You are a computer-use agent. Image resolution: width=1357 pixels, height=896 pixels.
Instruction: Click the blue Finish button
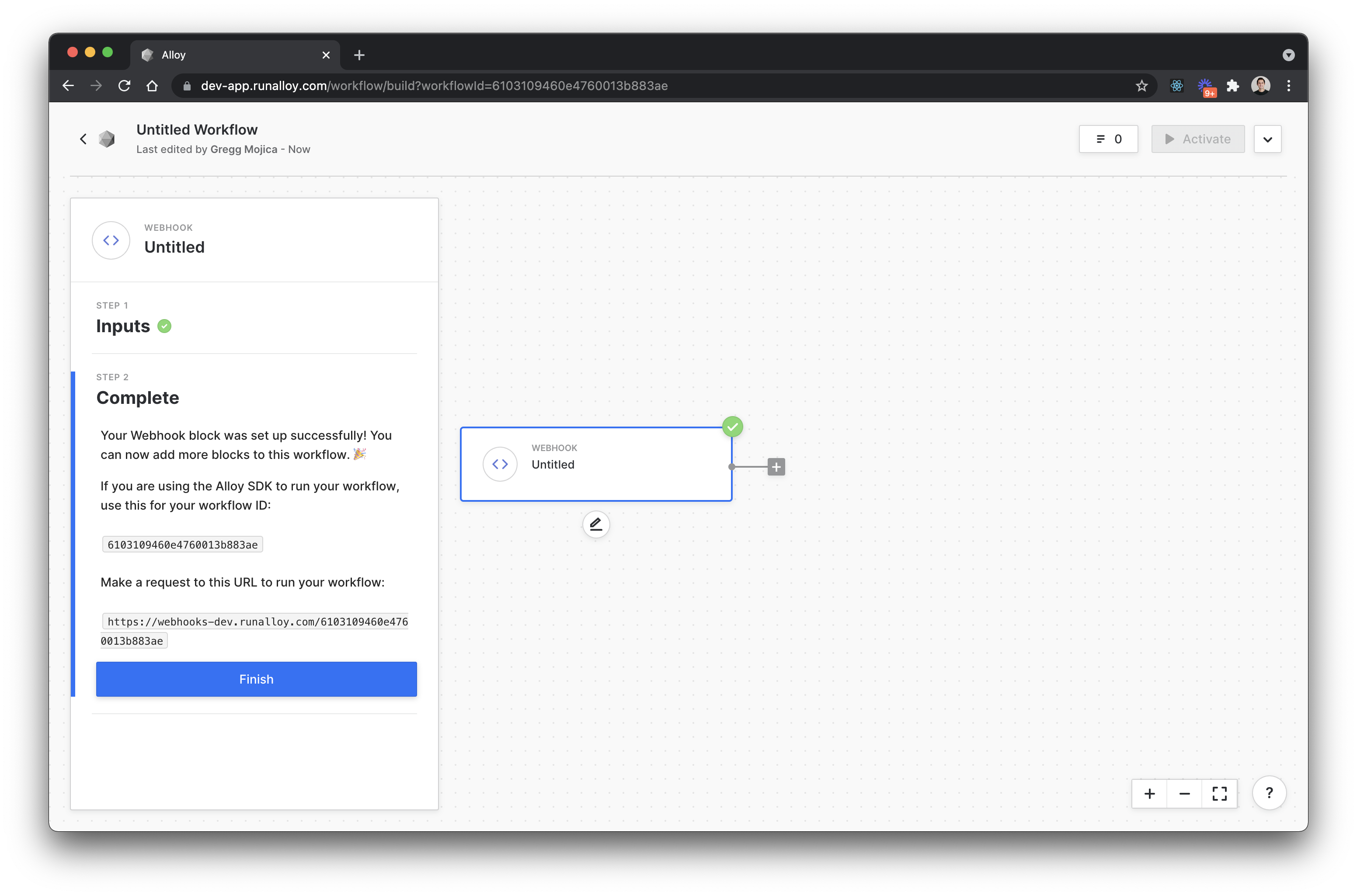click(256, 679)
